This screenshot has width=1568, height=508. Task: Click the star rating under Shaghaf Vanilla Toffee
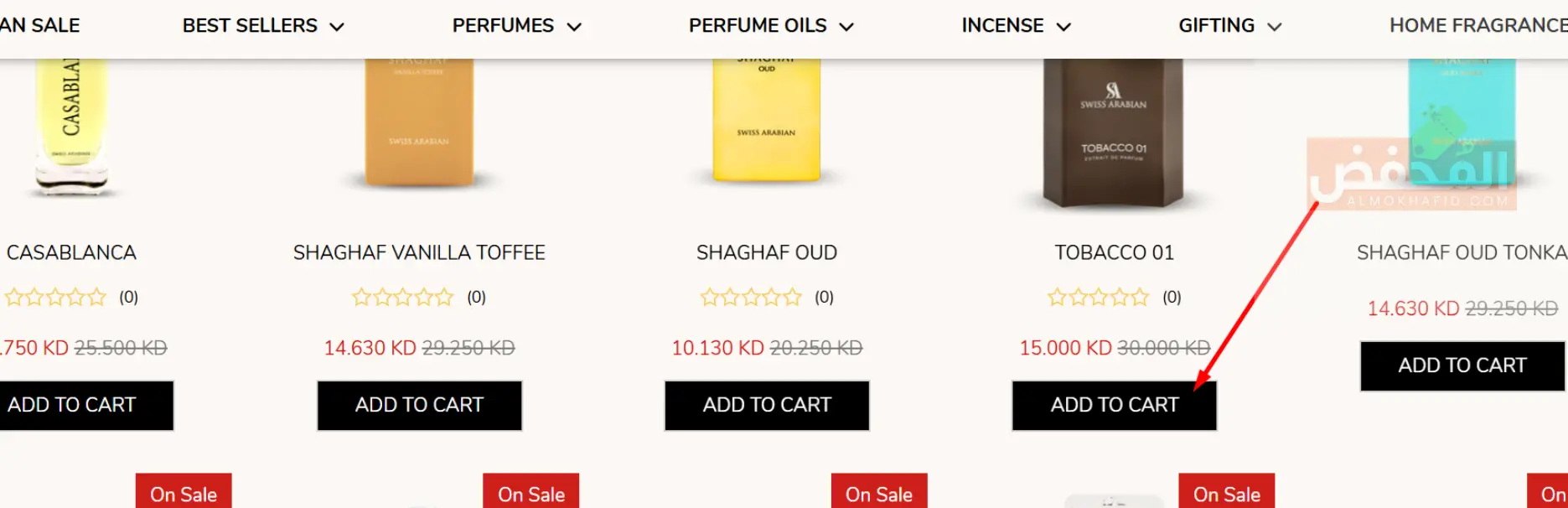(x=402, y=297)
